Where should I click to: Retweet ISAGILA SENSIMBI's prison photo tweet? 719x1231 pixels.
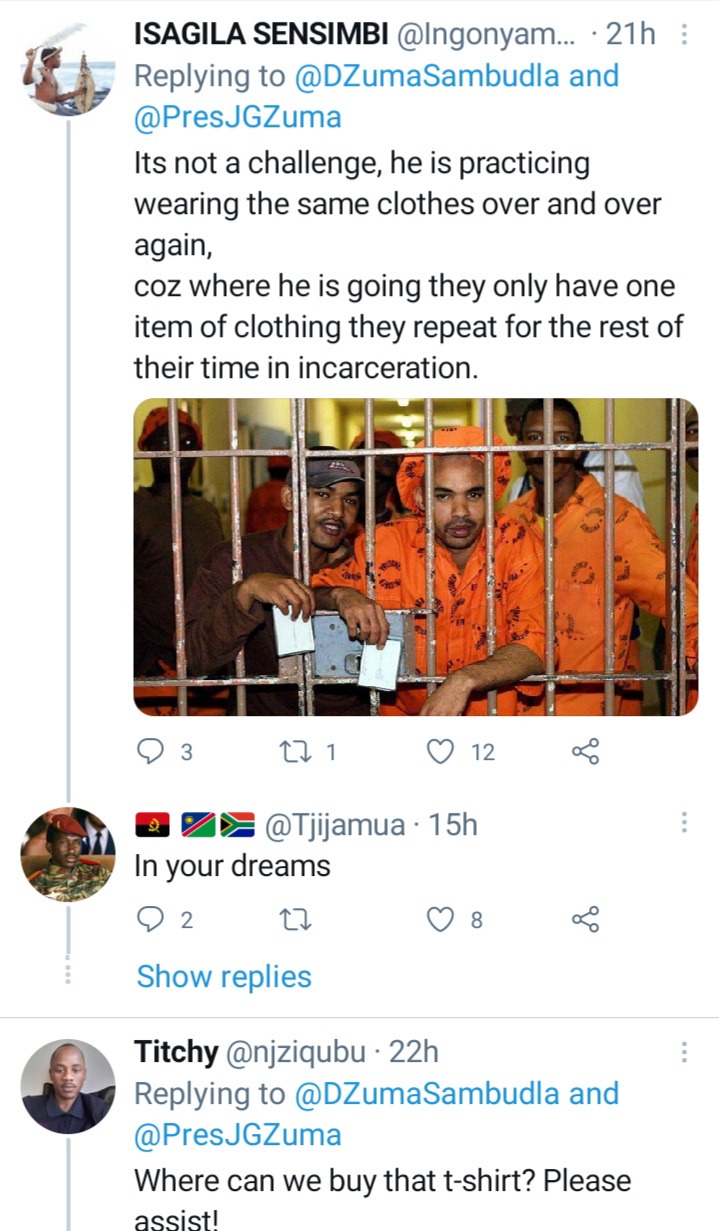pyautogui.click(x=296, y=752)
